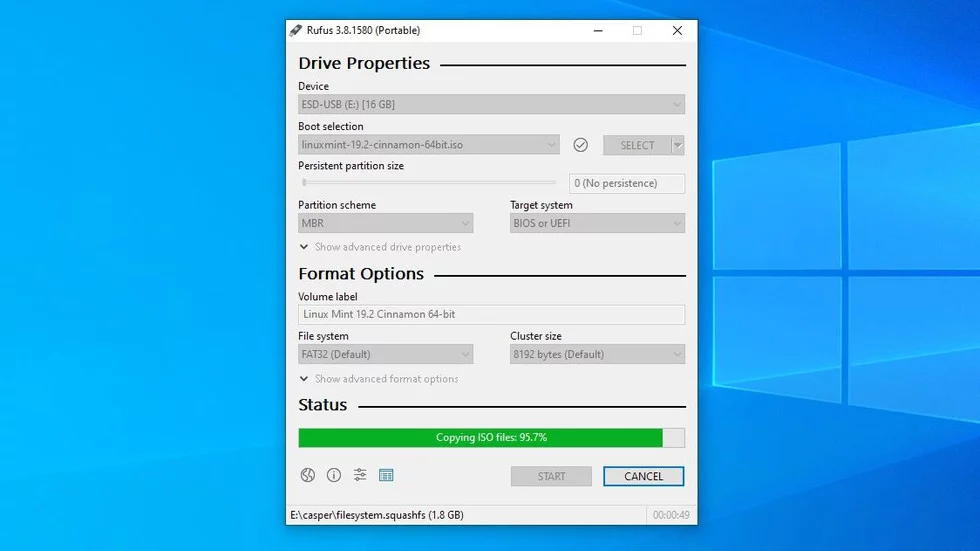Click the elapsed time 00:00:49
Viewport: 980px width, 551px height.
click(x=671, y=515)
